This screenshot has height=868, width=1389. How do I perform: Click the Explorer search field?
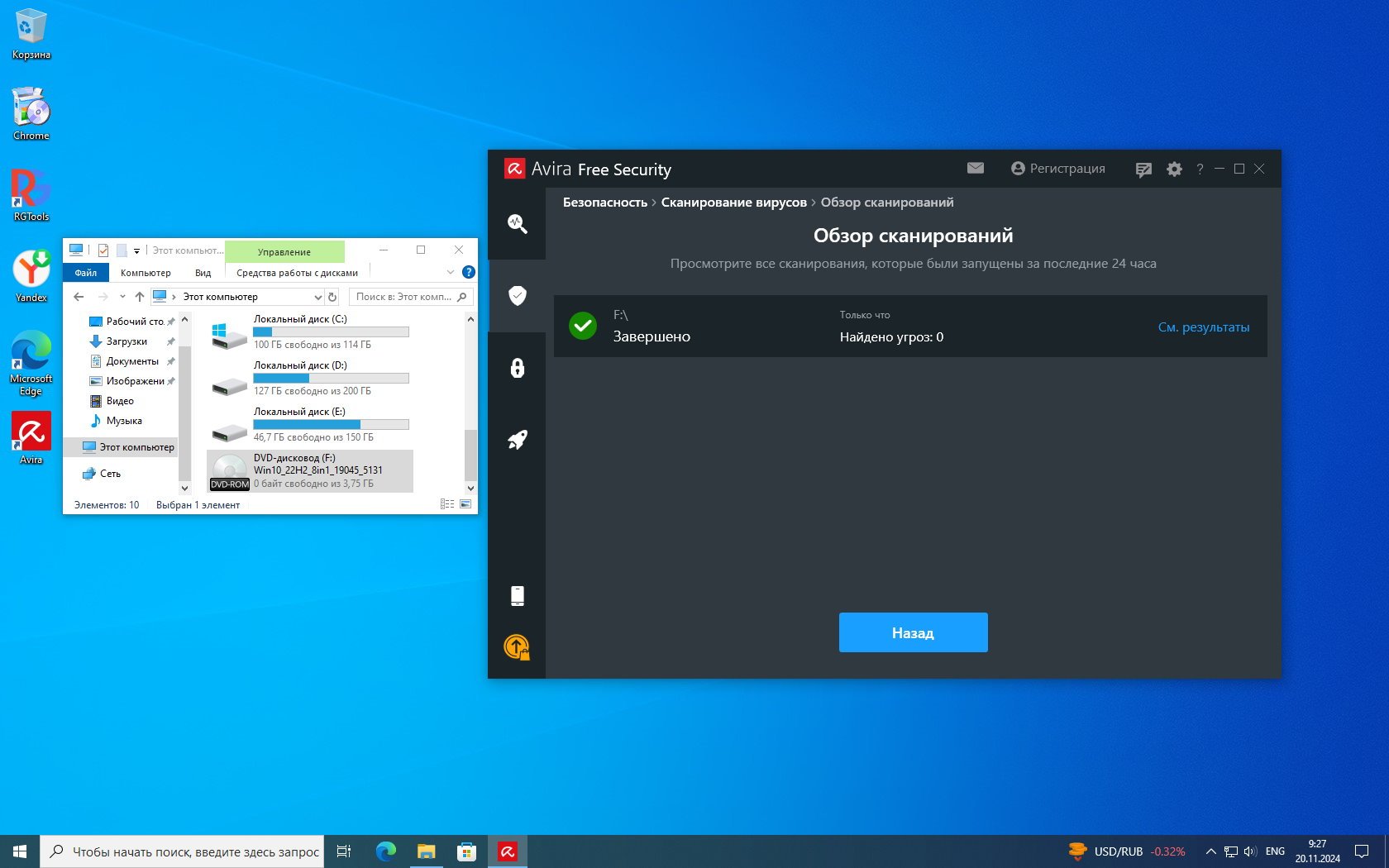tap(403, 297)
